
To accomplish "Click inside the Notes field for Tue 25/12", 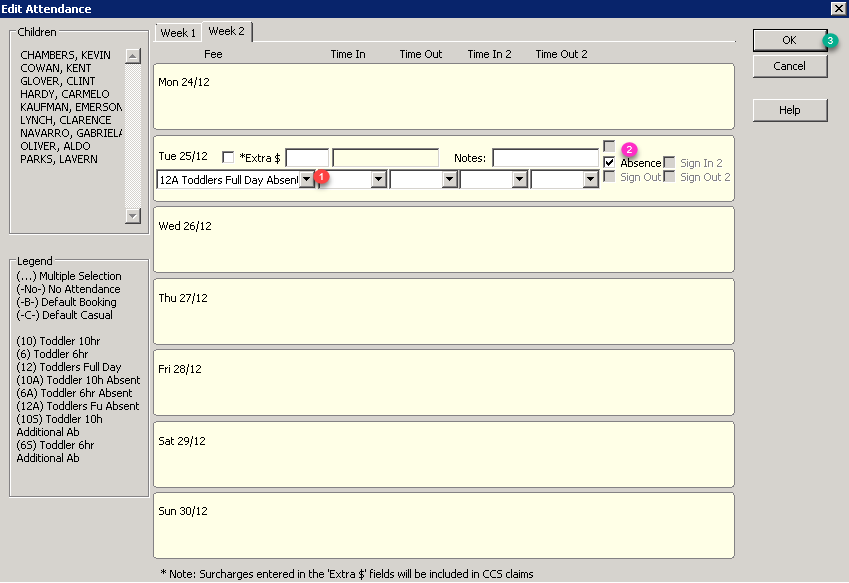I will (548, 157).
